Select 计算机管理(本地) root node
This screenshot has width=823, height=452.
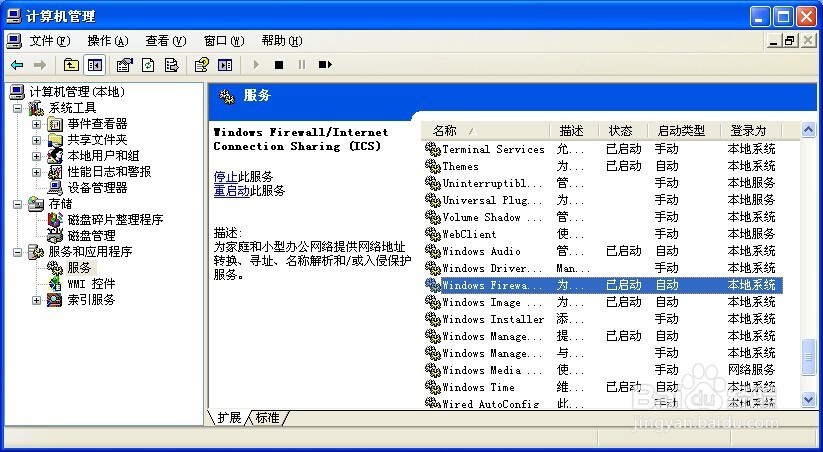pos(77,92)
